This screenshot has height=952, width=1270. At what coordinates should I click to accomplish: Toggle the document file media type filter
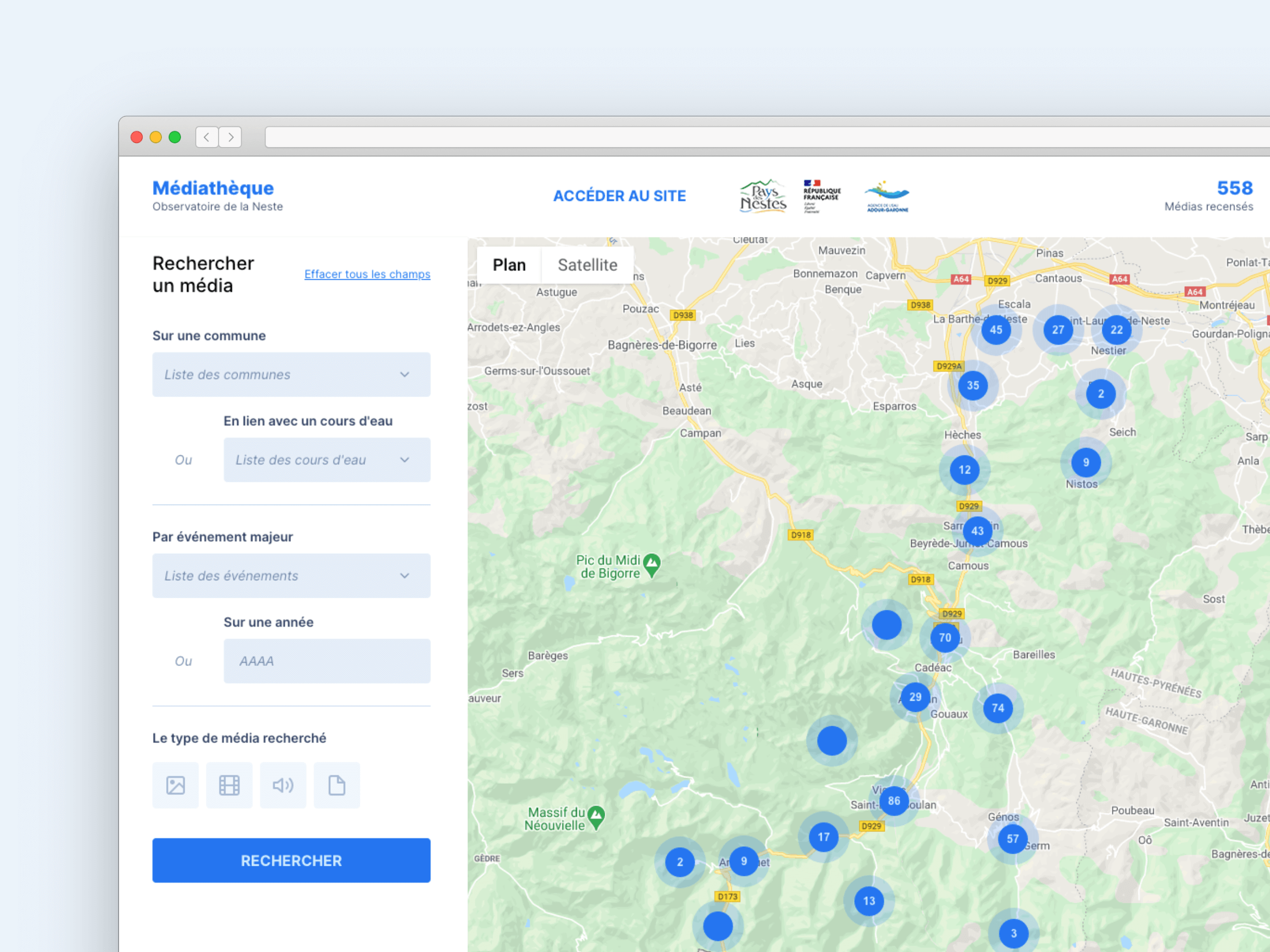pos(337,785)
